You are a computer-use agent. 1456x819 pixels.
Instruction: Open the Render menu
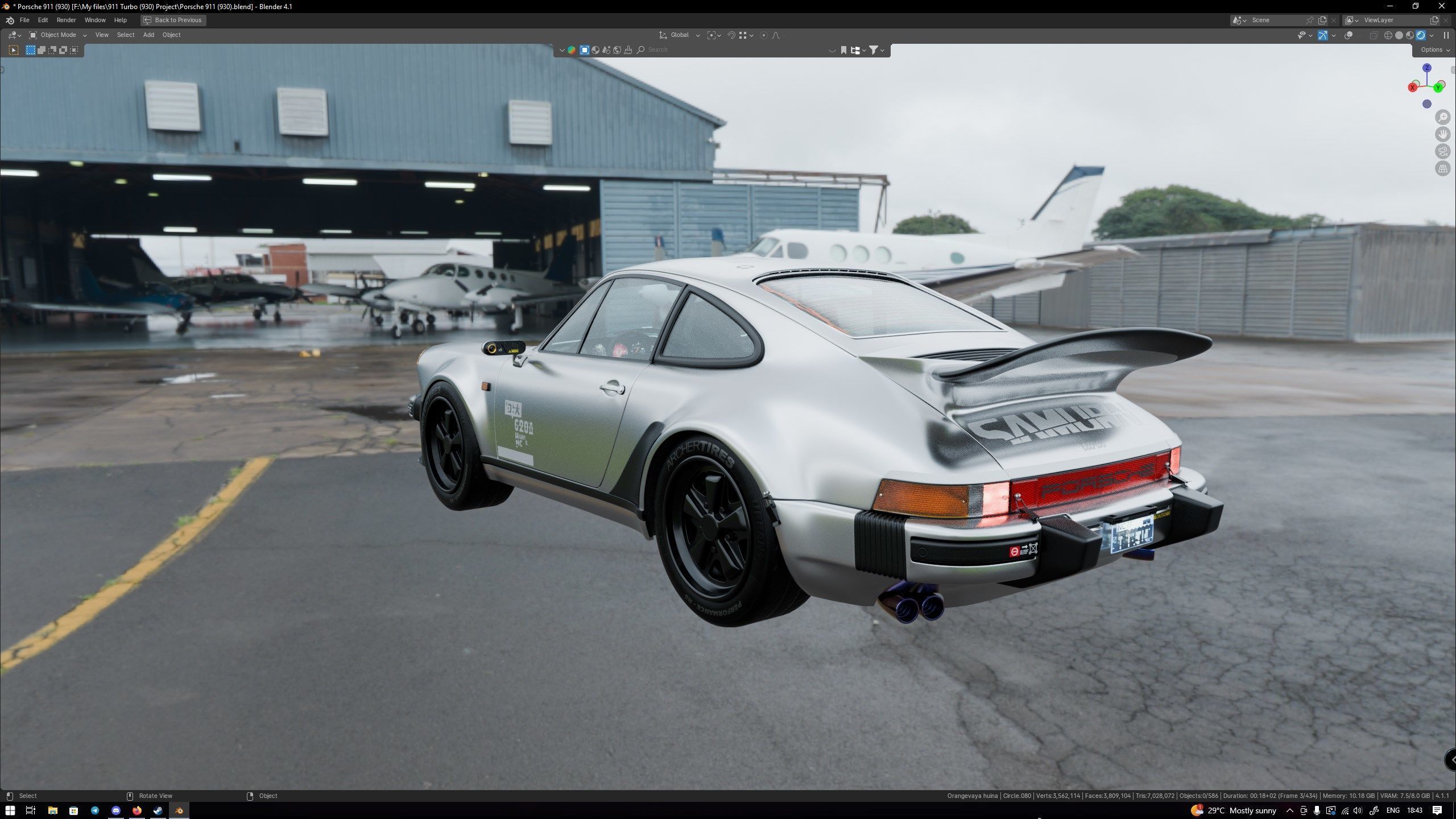pyautogui.click(x=66, y=20)
